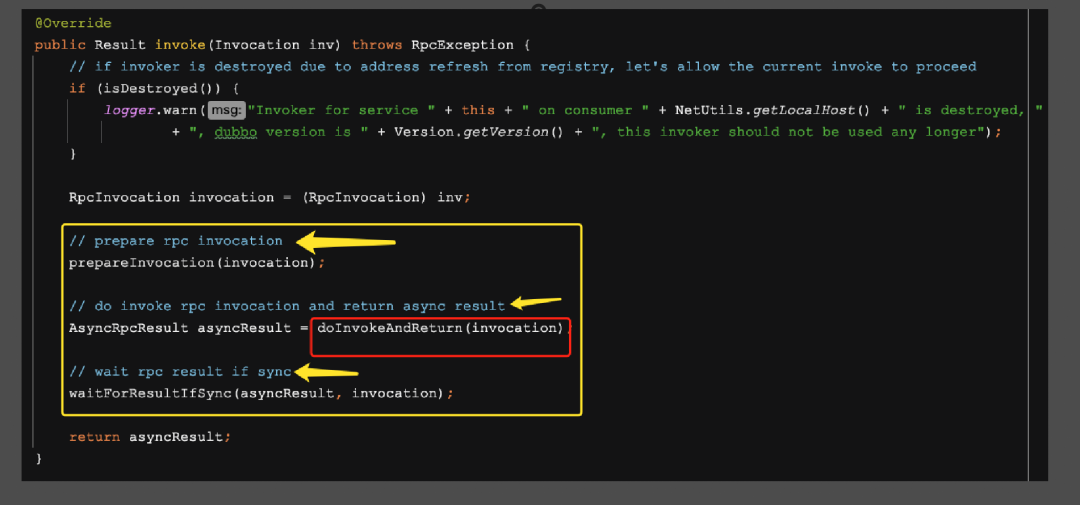The height and width of the screenshot is (505, 1080).
Task: Click the 'AsyncRpcResult' type name
Action: click(x=128, y=328)
